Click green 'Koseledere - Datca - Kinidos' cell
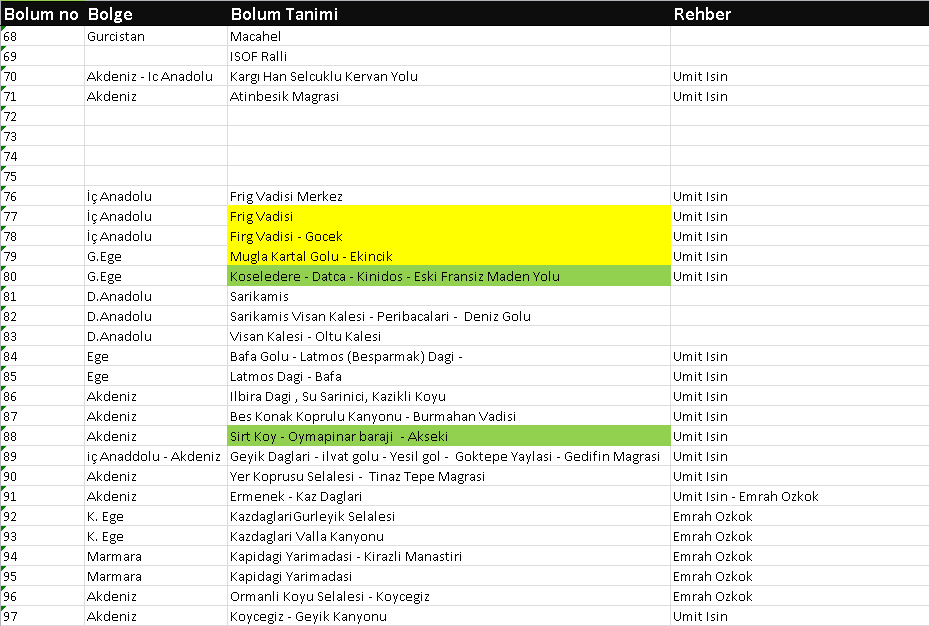This screenshot has height=626, width=929. (448, 276)
